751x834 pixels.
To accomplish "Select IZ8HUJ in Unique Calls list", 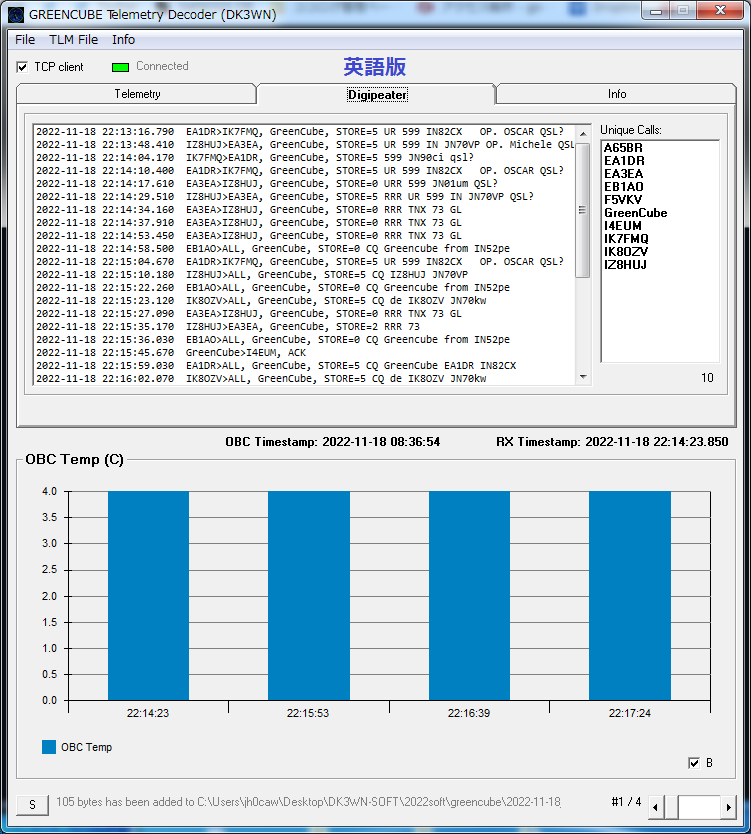I will 625,264.
